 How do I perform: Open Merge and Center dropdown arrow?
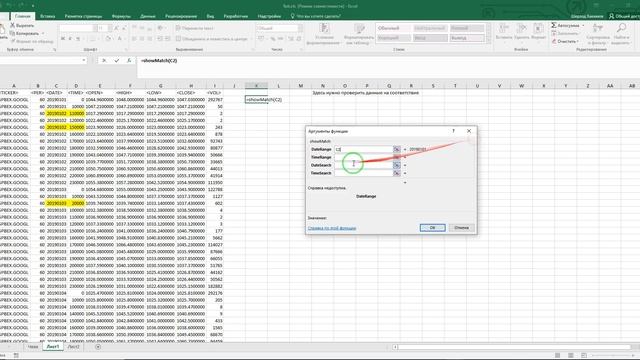(251, 39)
